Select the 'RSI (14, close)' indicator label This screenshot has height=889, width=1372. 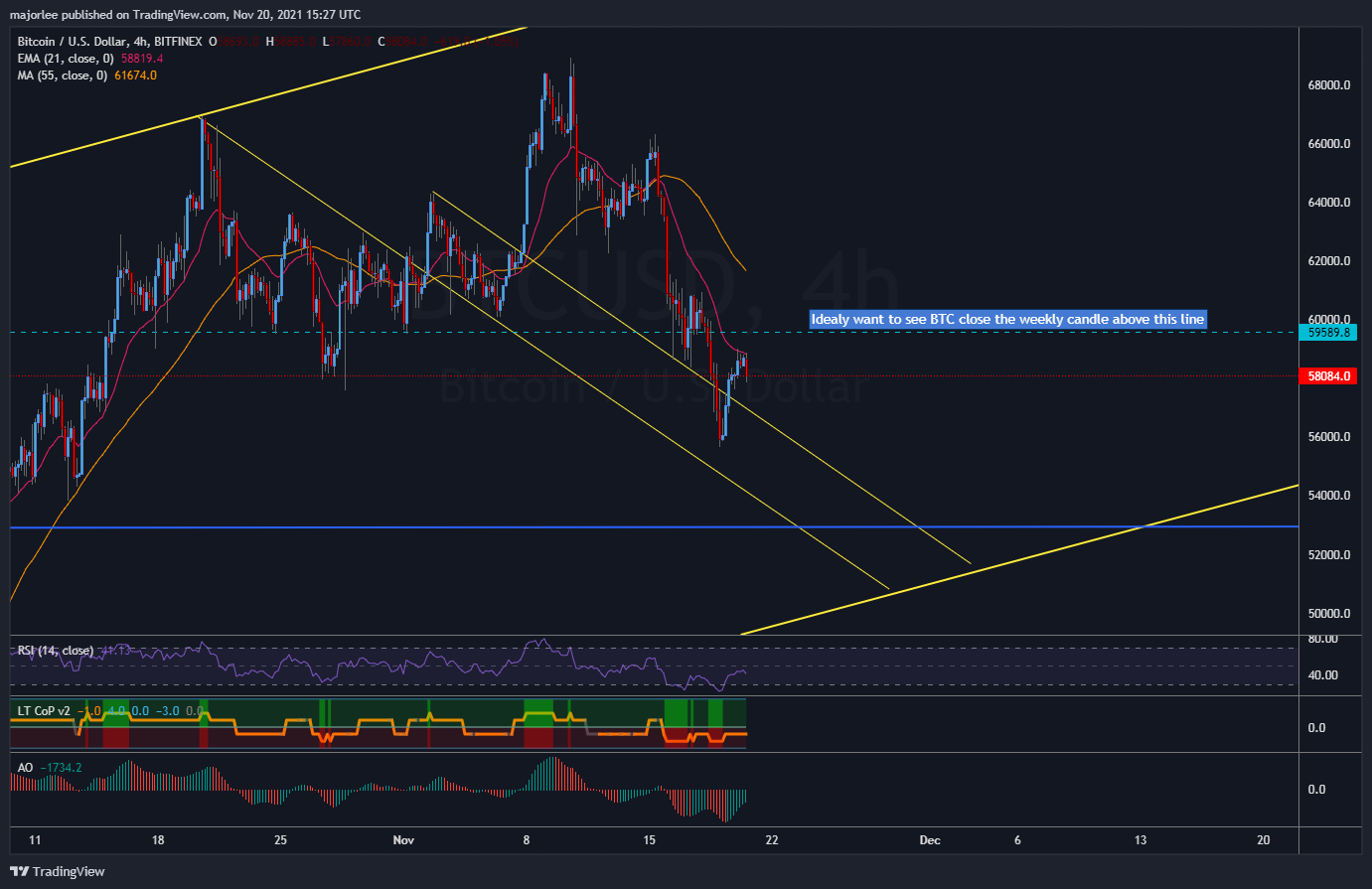click(56, 651)
